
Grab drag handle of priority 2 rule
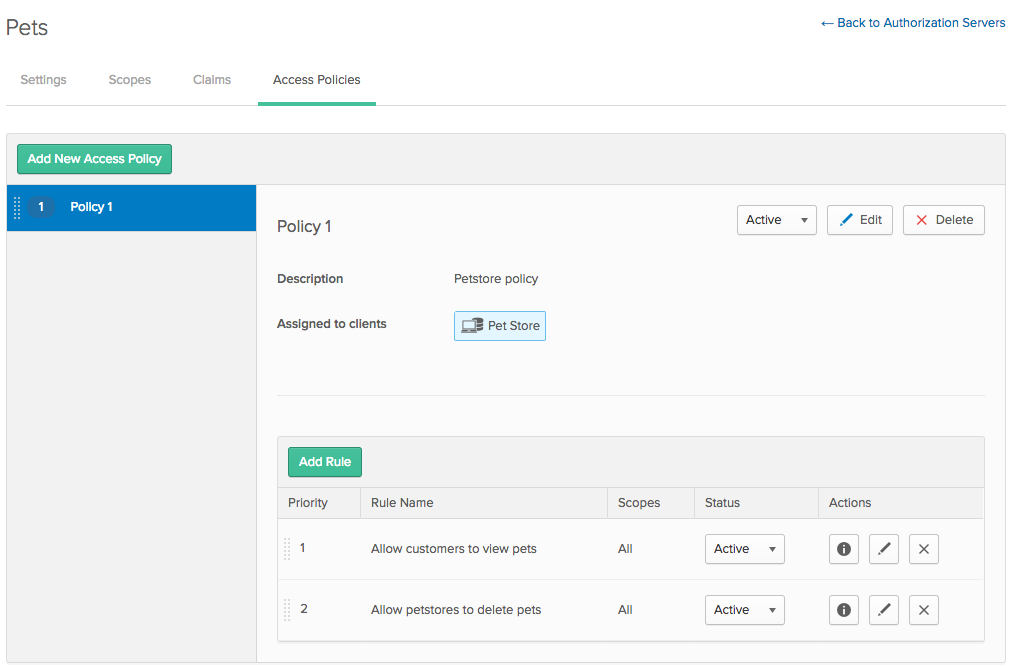[287, 610]
